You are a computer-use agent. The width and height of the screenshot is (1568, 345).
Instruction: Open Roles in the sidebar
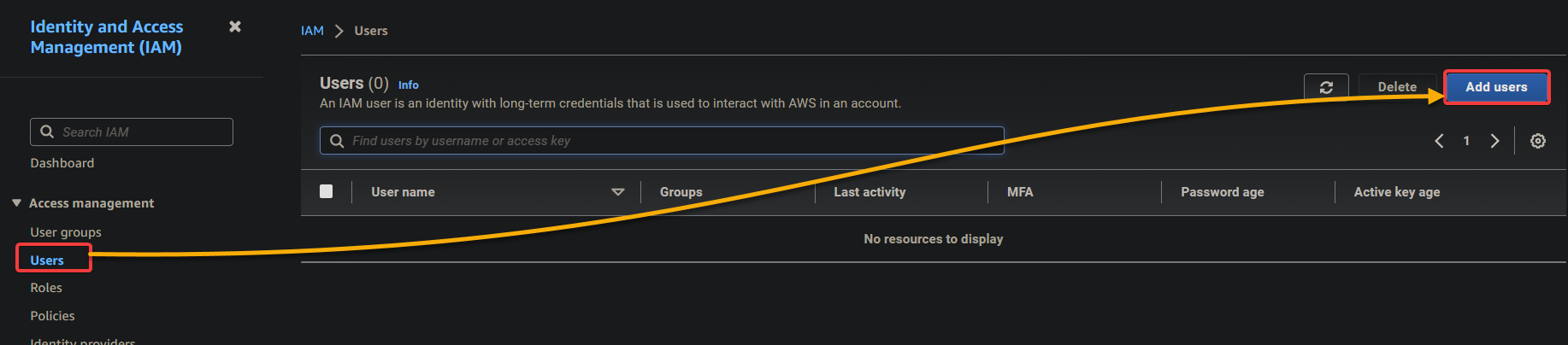(x=46, y=288)
